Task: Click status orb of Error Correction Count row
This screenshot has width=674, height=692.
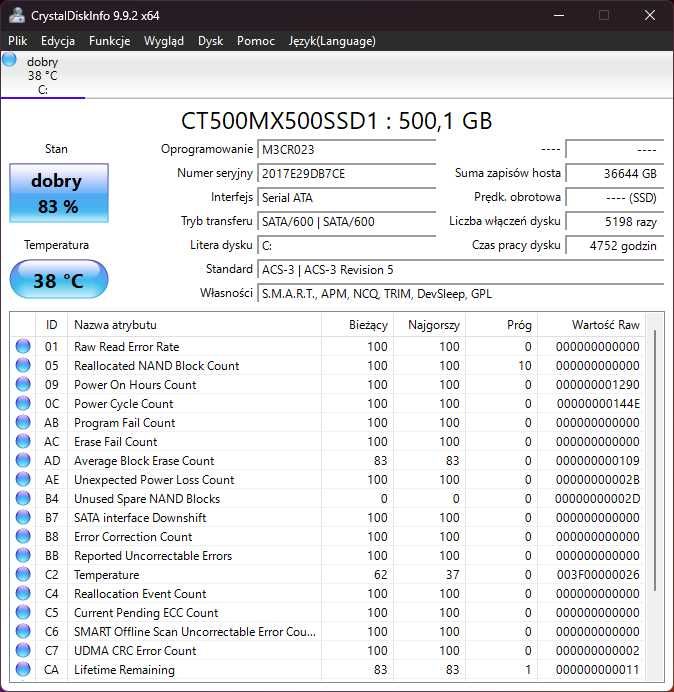Action: click(23, 536)
